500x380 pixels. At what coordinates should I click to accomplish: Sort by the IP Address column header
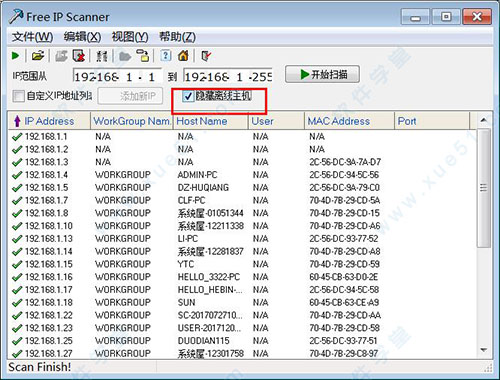[x=49, y=121]
